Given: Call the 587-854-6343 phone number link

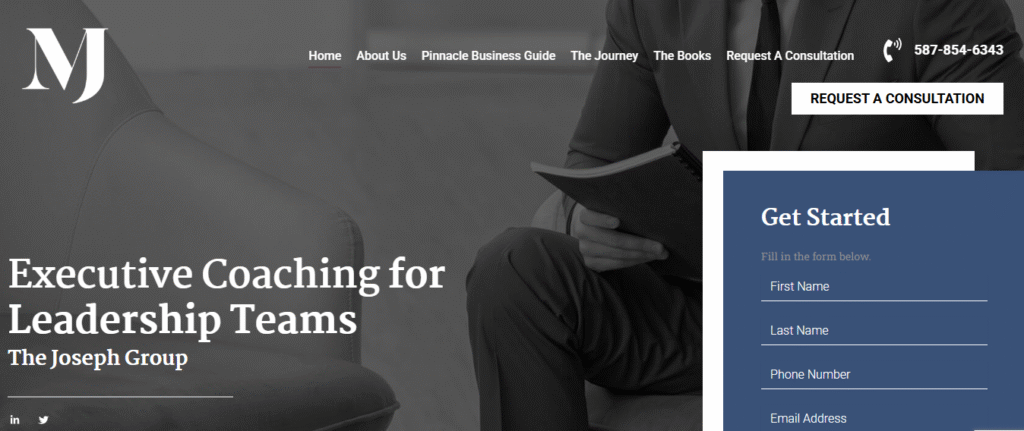Looking at the screenshot, I should [x=959, y=50].
